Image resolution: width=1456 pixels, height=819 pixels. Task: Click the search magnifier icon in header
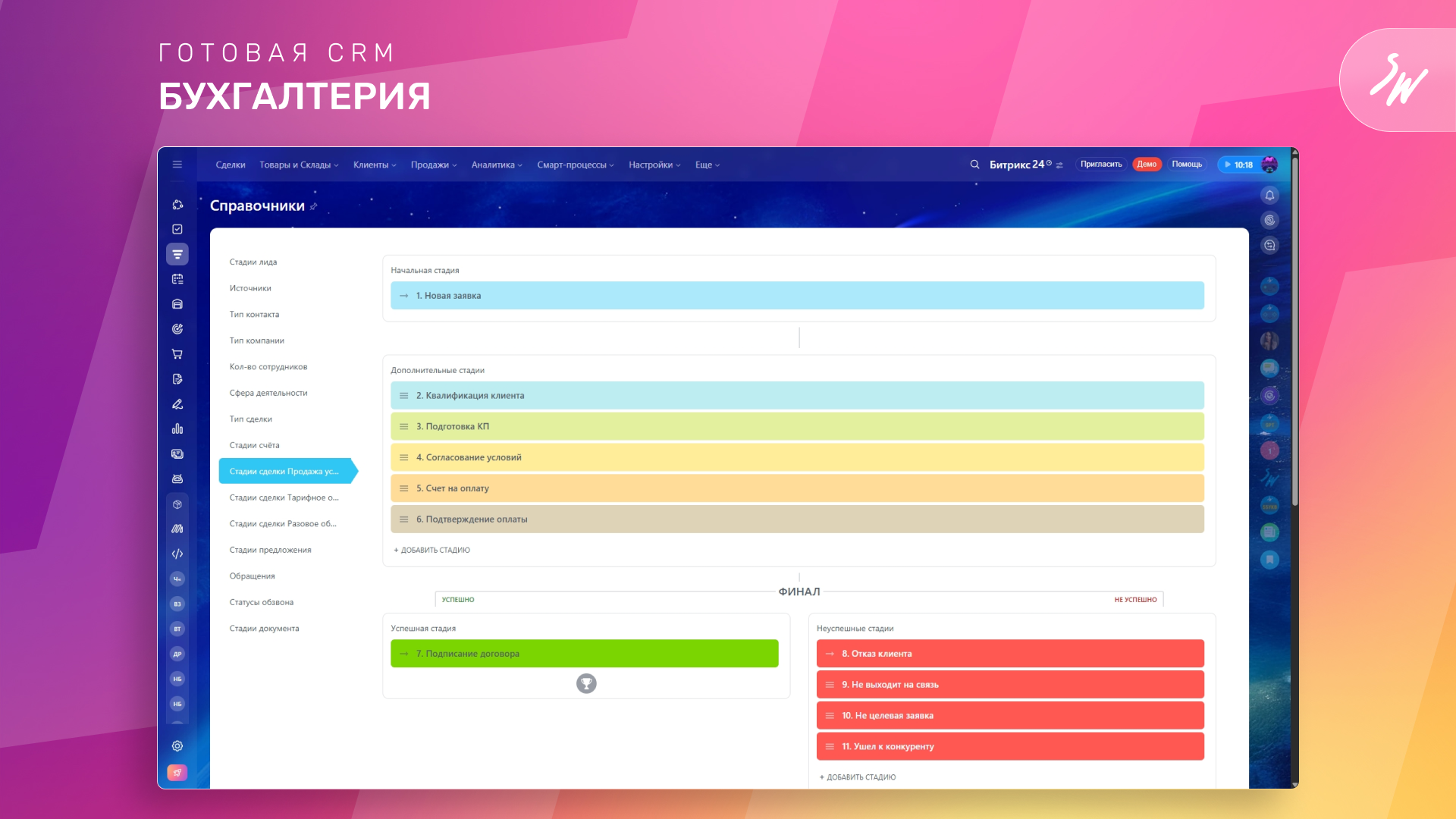pyautogui.click(x=974, y=165)
